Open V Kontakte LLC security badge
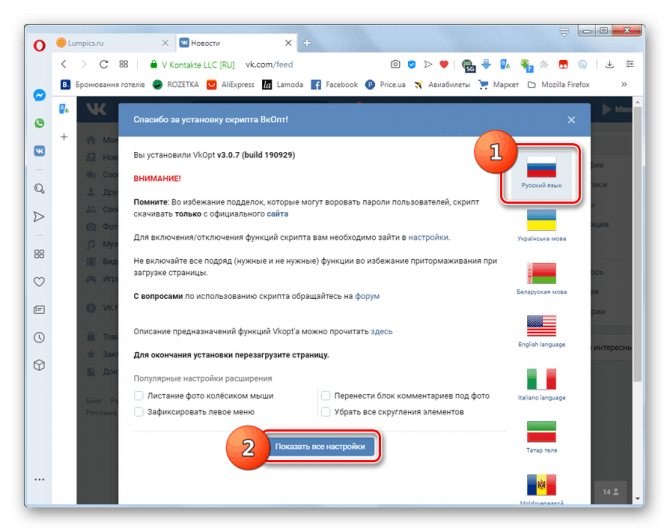 tap(192, 65)
